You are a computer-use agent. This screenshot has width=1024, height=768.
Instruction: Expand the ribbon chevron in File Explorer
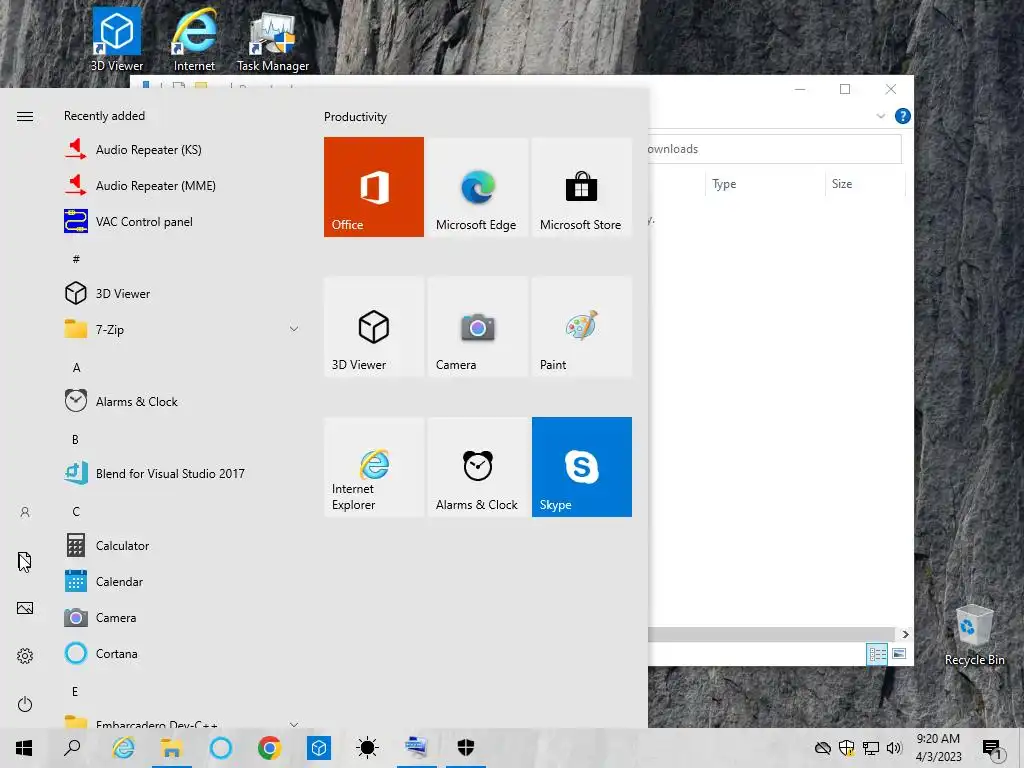tap(880, 116)
